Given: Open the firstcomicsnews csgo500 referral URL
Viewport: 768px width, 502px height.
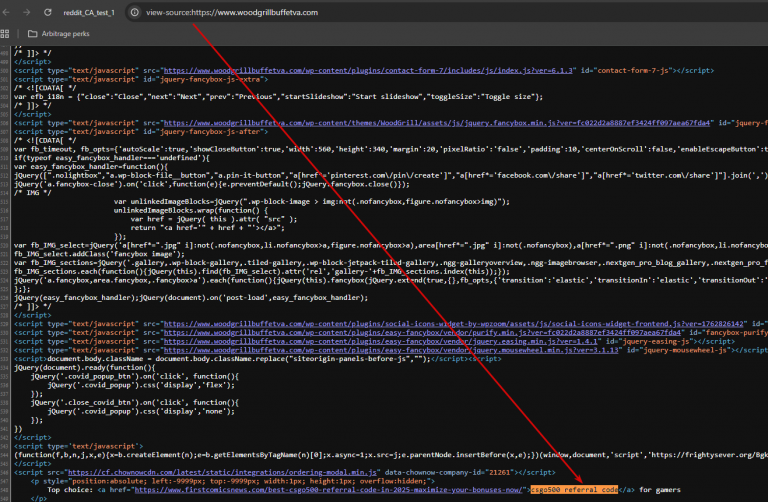Looking at the screenshot, I should tap(329, 490).
